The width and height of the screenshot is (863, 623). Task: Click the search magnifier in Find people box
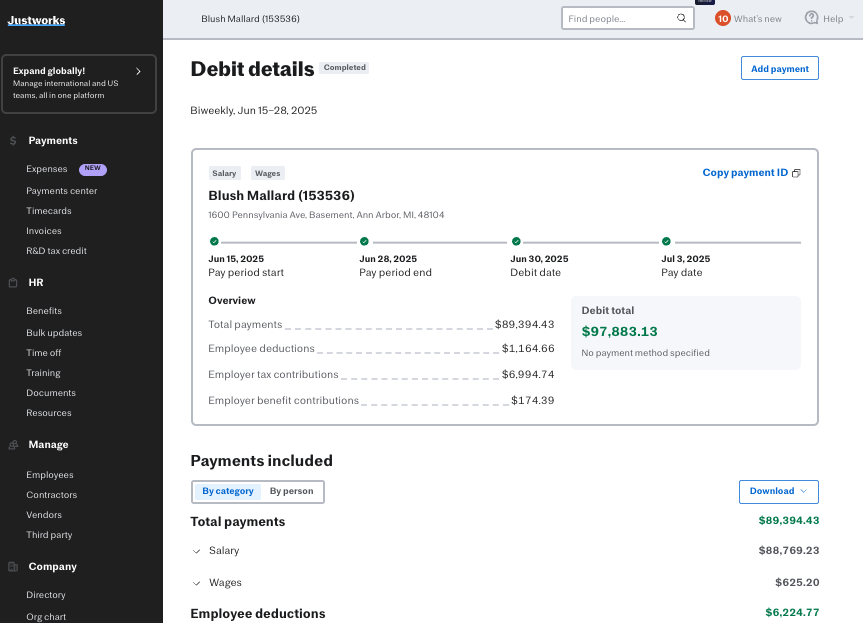tap(681, 17)
